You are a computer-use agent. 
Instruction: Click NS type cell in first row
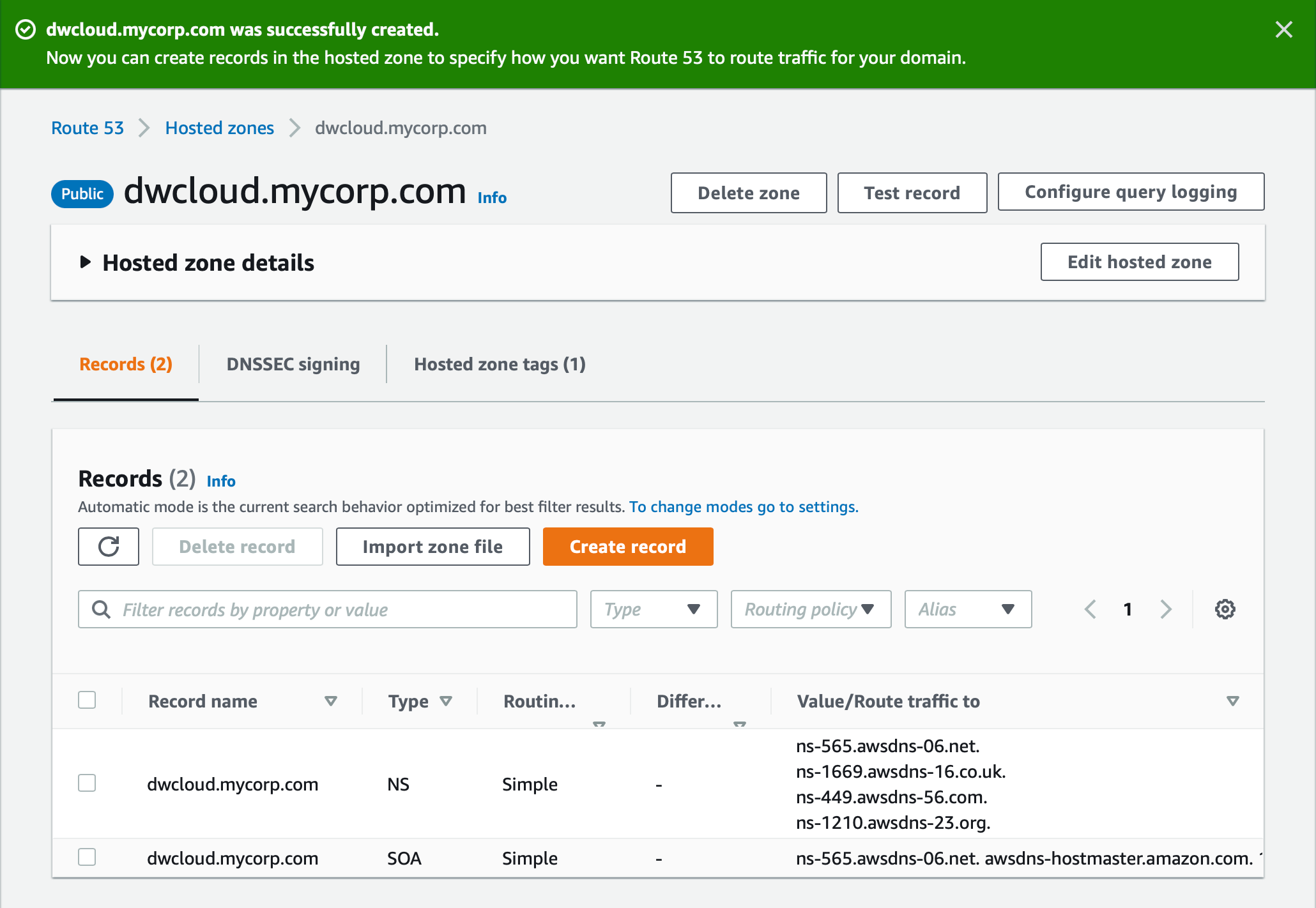pos(398,784)
